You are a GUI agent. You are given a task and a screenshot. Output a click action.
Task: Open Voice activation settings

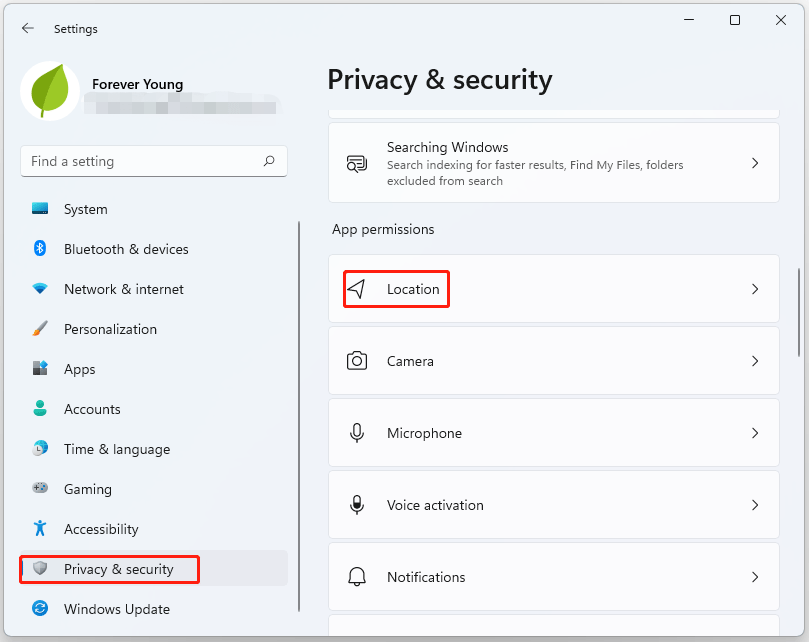(554, 505)
